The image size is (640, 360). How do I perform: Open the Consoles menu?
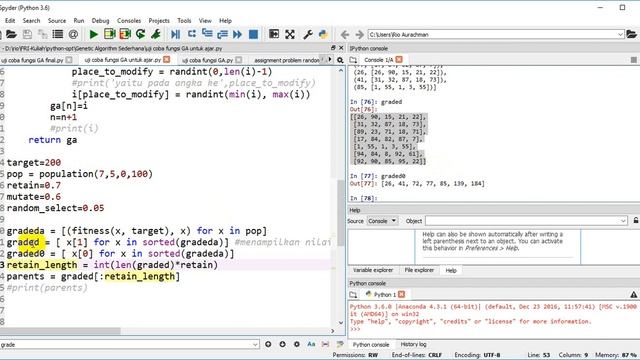[129, 20]
